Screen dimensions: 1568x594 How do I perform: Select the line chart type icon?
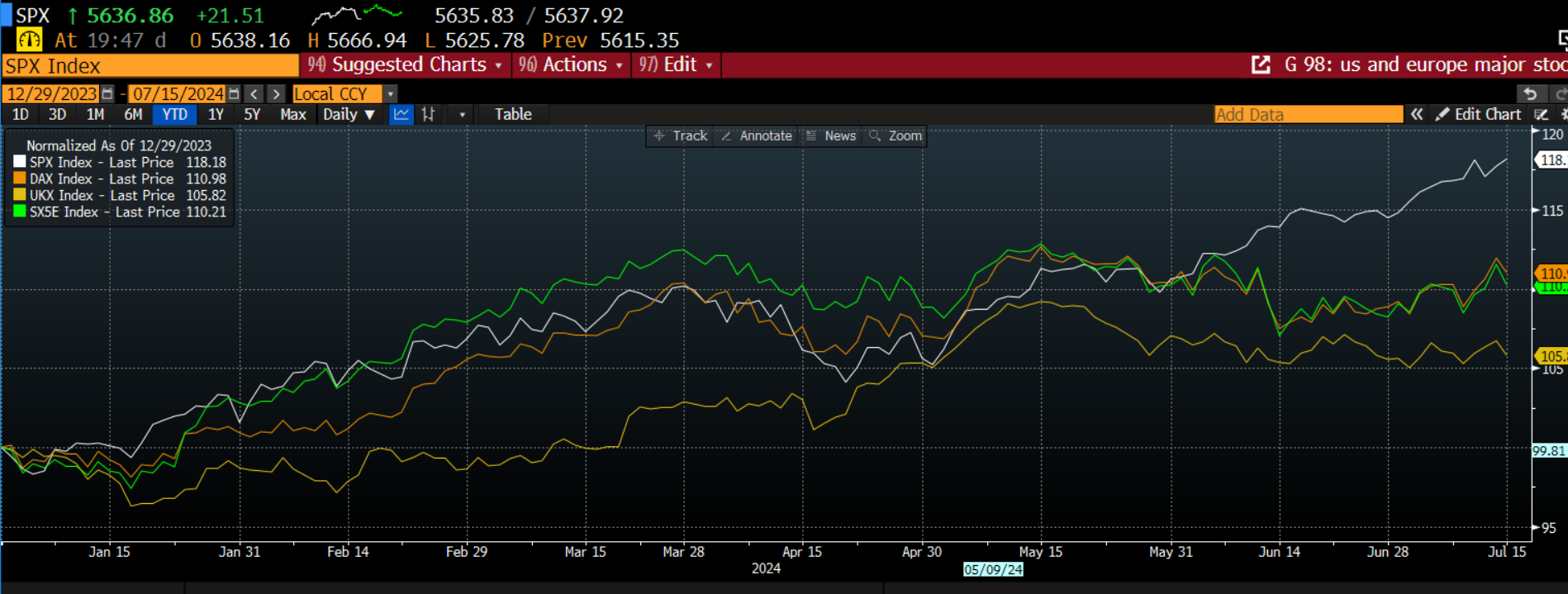click(x=402, y=114)
